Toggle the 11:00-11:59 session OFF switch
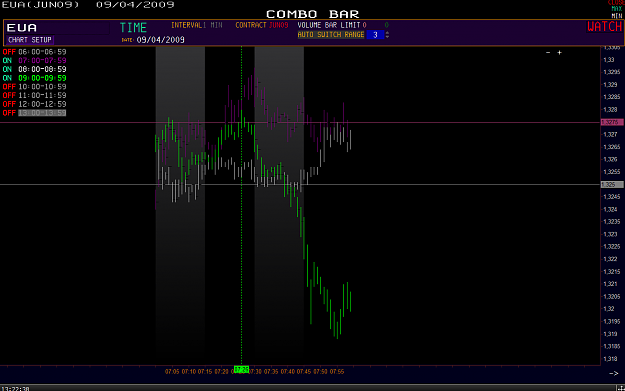The image size is (625, 391). [x=9, y=96]
